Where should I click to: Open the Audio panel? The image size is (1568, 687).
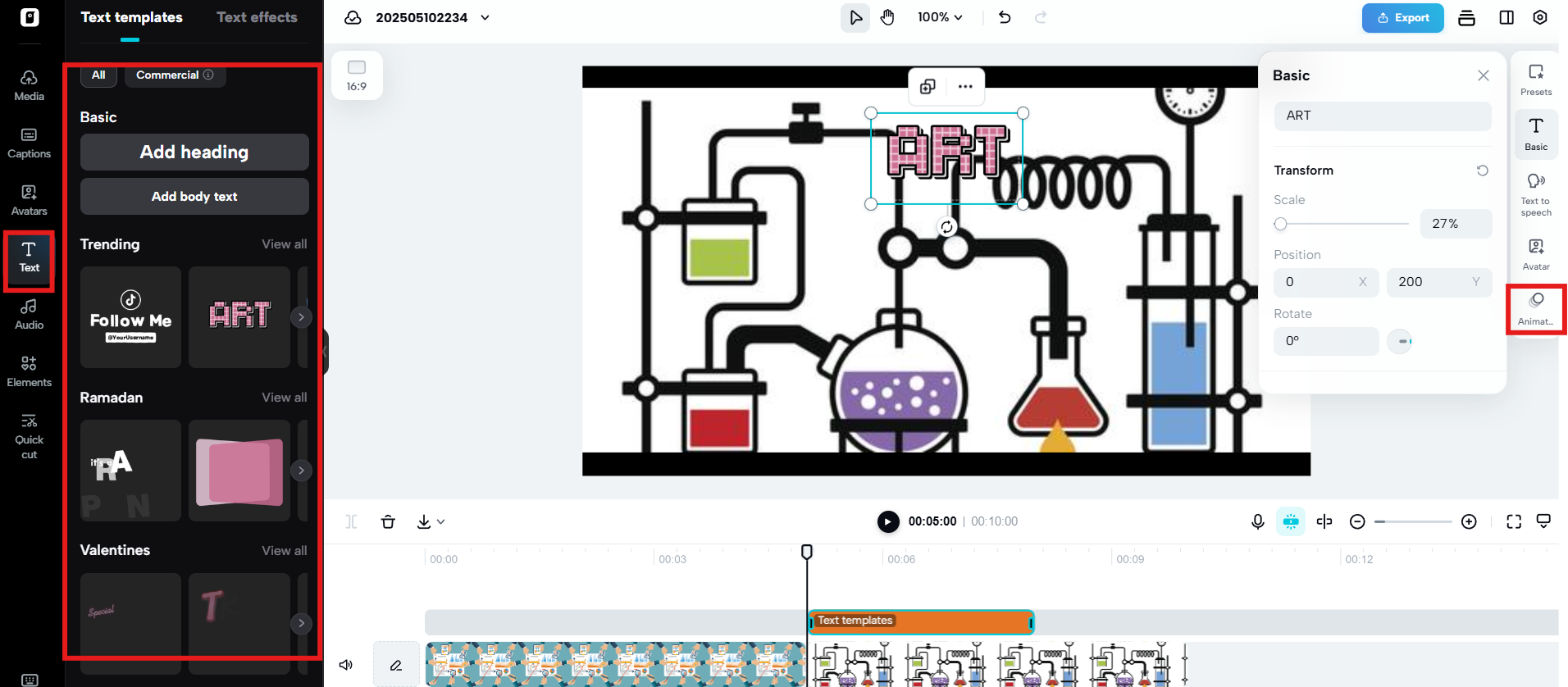29,315
